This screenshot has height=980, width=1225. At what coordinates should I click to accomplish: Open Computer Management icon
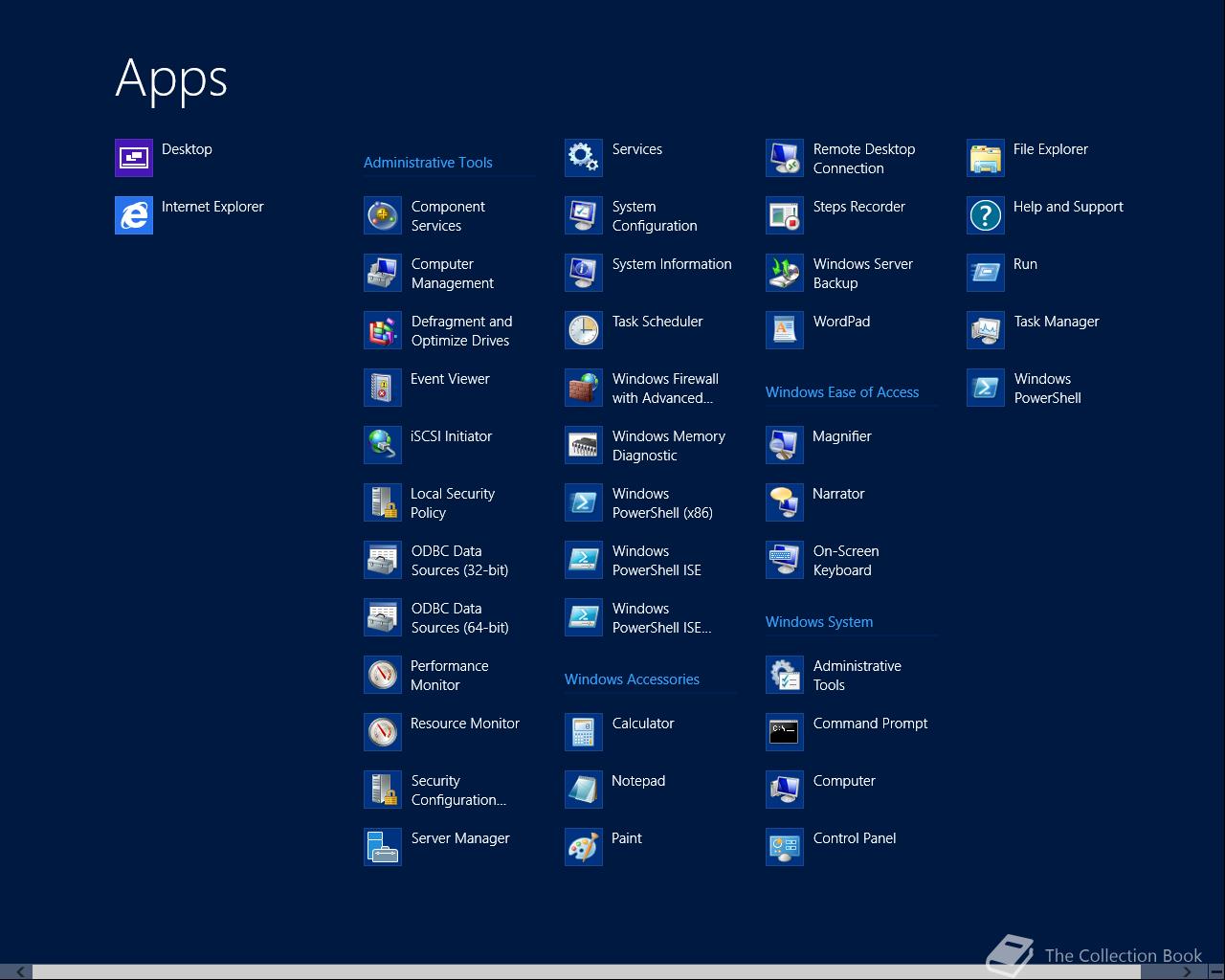(x=383, y=273)
